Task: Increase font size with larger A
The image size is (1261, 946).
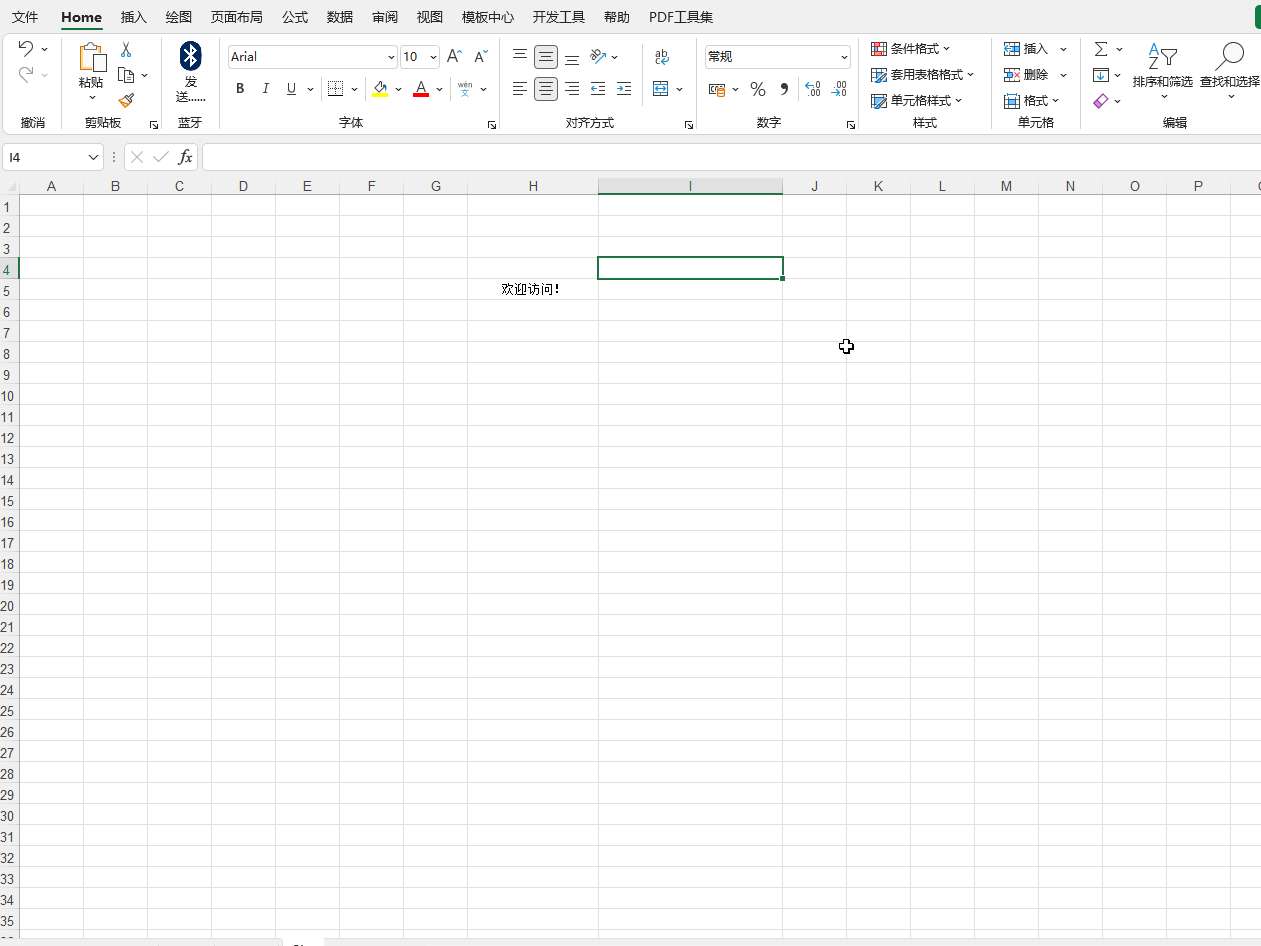Action: coord(454,57)
